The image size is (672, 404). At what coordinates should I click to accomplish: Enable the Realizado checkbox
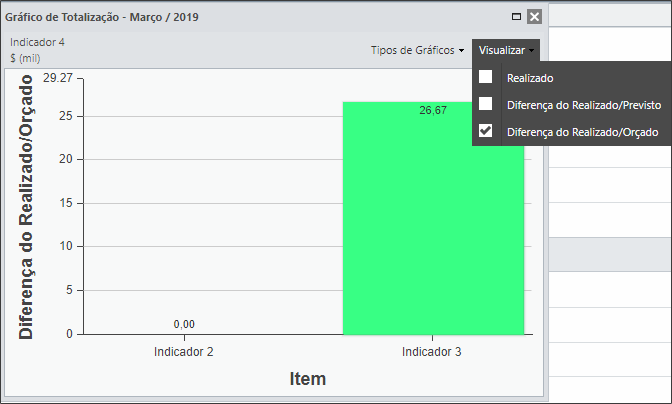tap(486, 77)
